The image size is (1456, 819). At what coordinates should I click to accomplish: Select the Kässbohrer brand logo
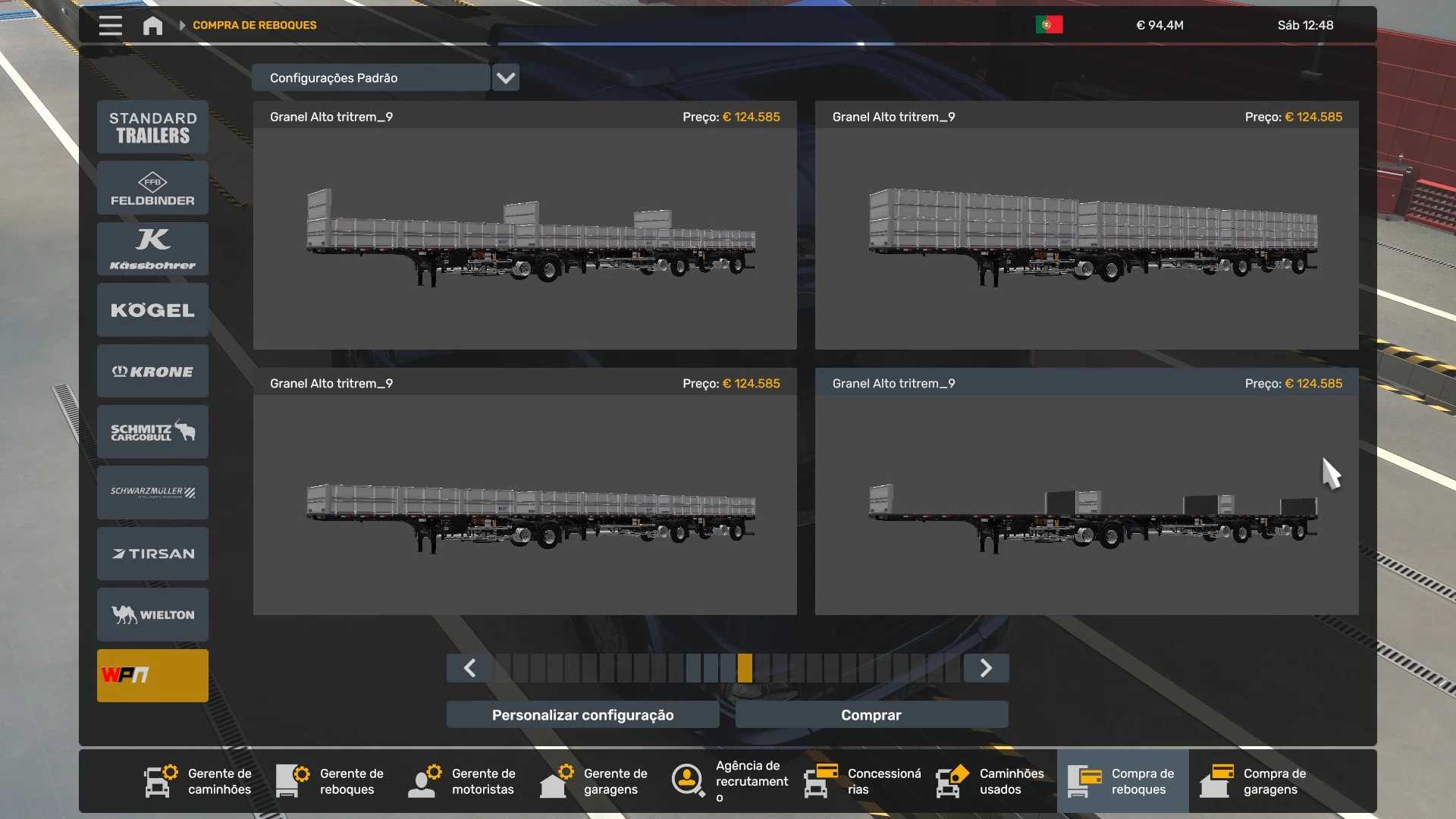point(152,249)
